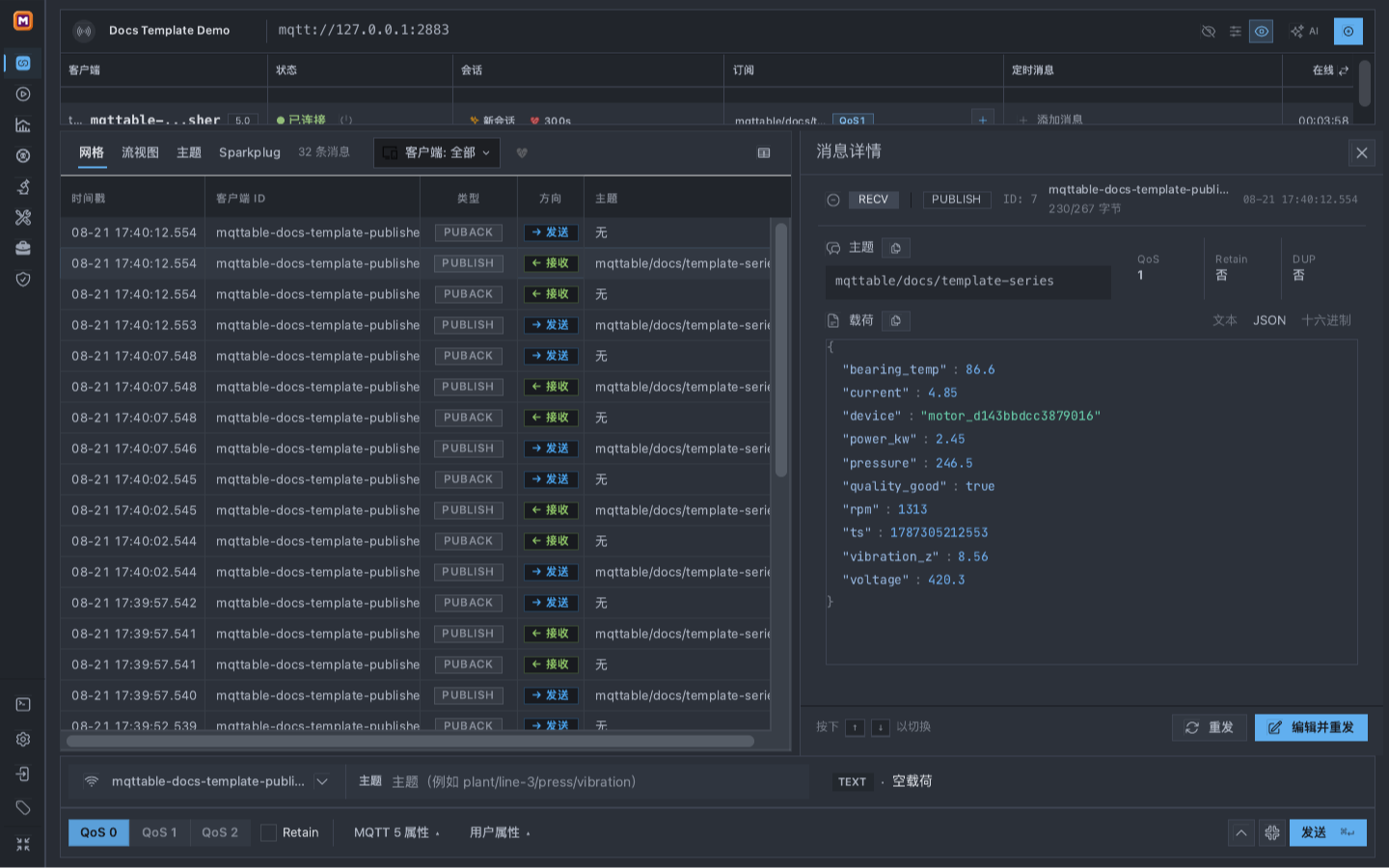Enable the Retain checkbox

point(269,832)
